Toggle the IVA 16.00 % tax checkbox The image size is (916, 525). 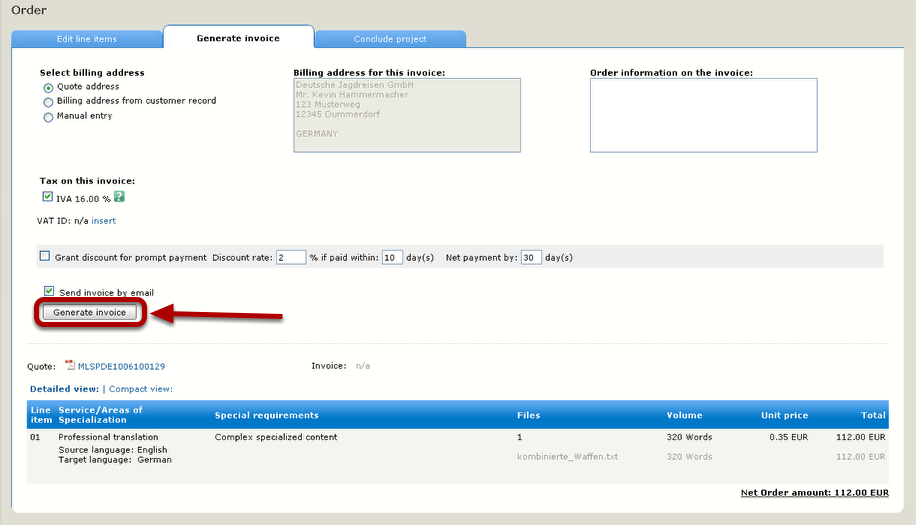[47, 197]
